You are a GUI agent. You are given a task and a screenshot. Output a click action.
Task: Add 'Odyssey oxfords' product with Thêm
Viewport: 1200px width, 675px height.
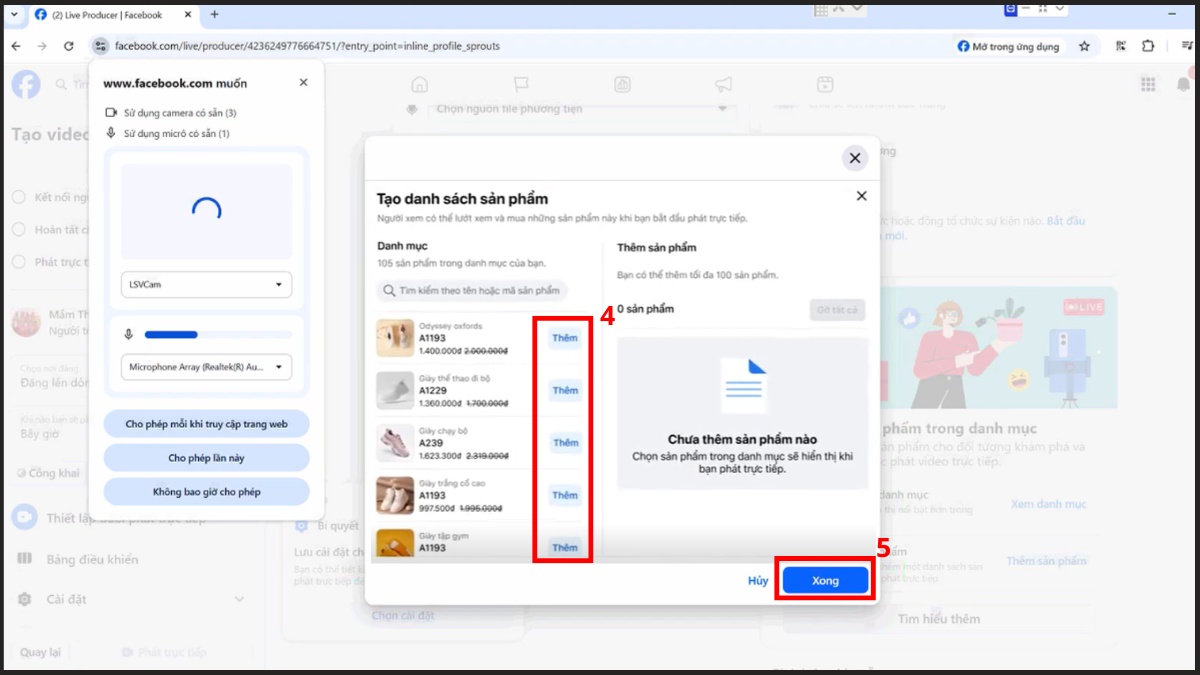click(x=563, y=338)
